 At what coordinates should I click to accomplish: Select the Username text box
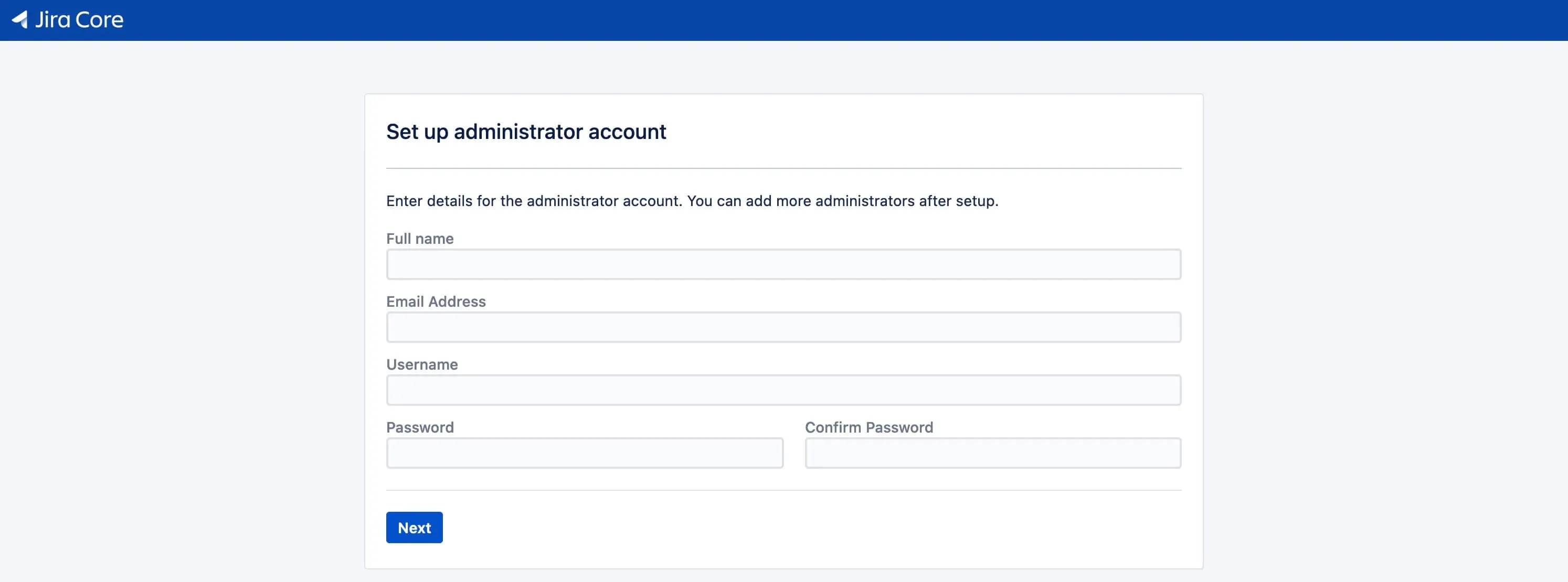(x=783, y=390)
